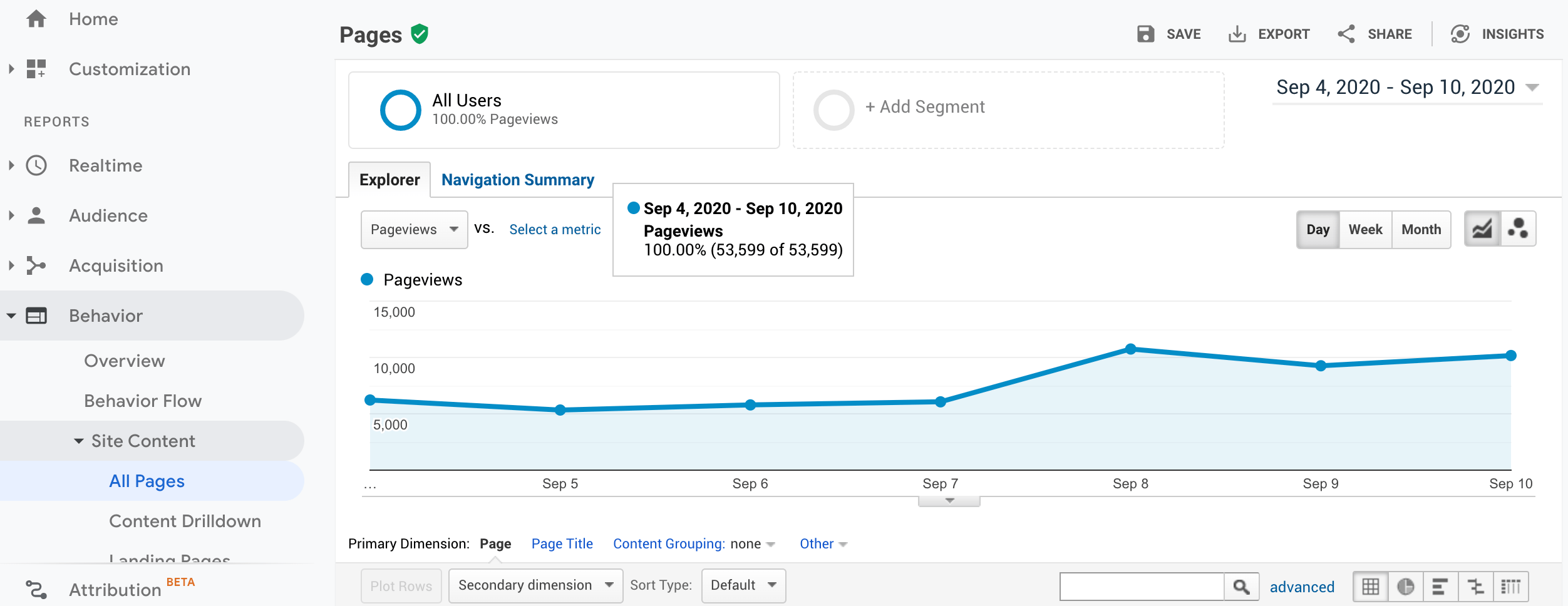The image size is (1568, 606).
Task: Open the Content Drilldown report
Action: click(x=185, y=521)
